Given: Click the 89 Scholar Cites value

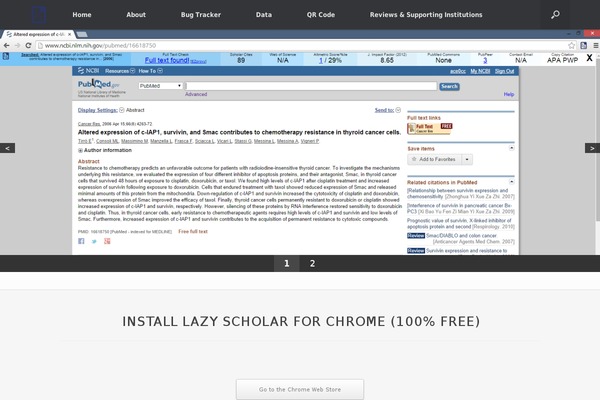Looking at the screenshot, I should click(241, 60).
